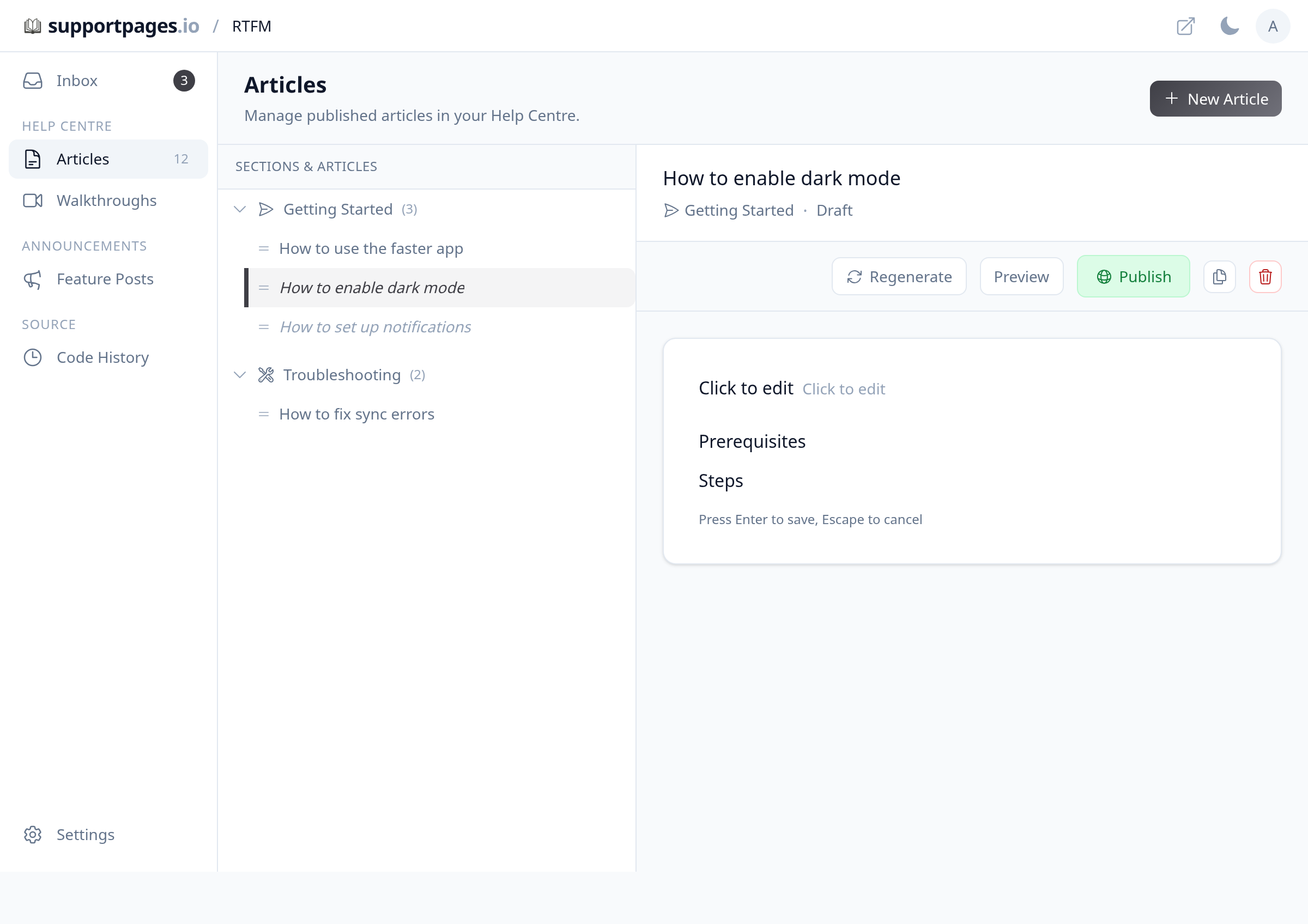This screenshot has height=924, width=1308.
Task: Click the "Click to edit" heading field
Action: 746,388
